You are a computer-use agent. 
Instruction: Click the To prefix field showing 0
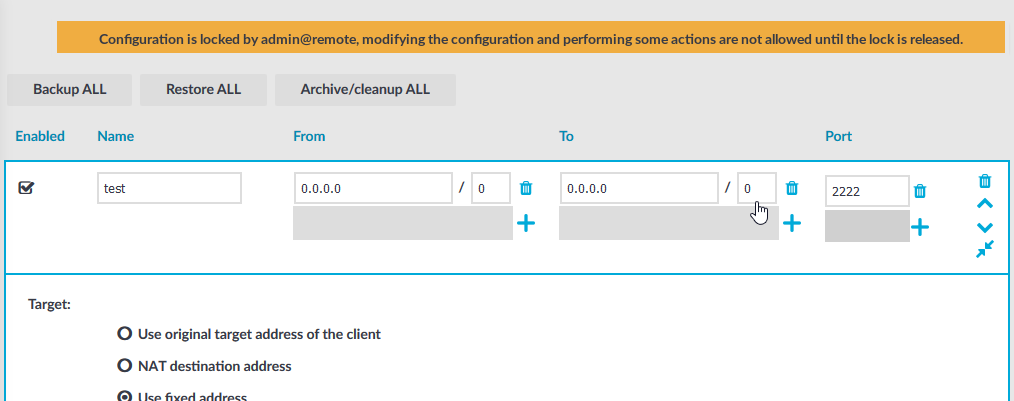click(757, 188)
